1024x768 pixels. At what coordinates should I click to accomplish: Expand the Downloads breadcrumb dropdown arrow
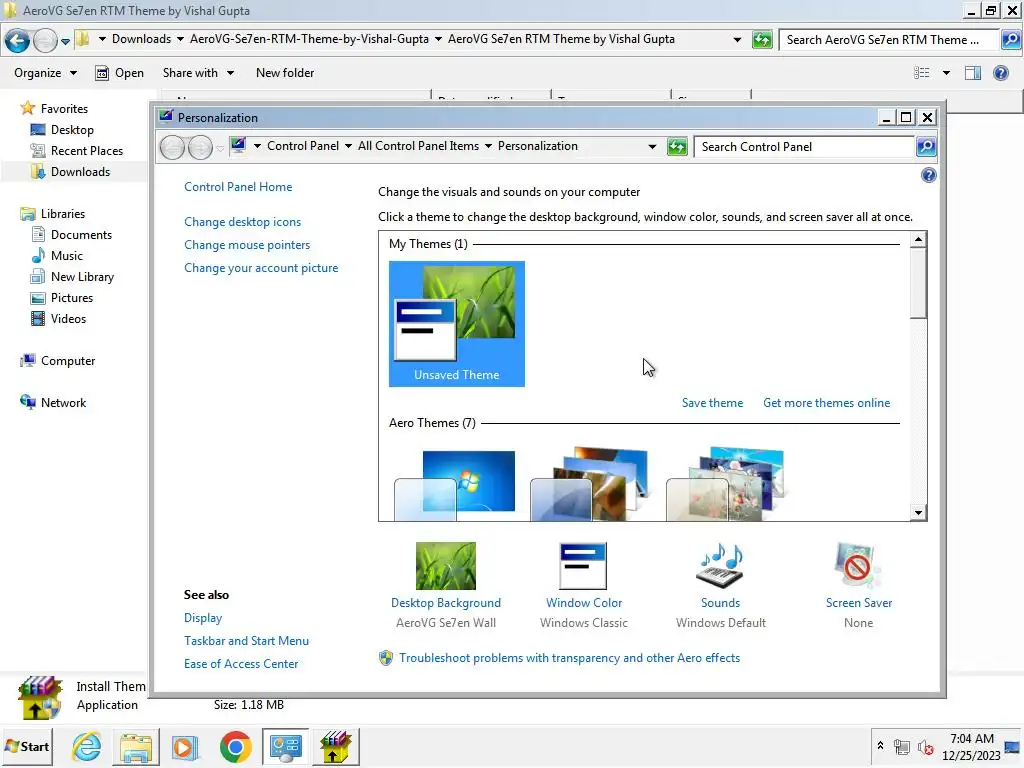coord(180,39)
